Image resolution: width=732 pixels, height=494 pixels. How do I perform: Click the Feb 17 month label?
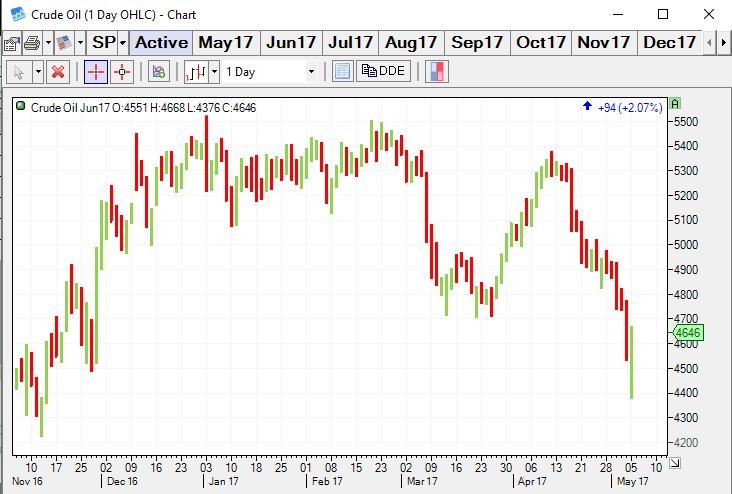(x=327, y=481)
